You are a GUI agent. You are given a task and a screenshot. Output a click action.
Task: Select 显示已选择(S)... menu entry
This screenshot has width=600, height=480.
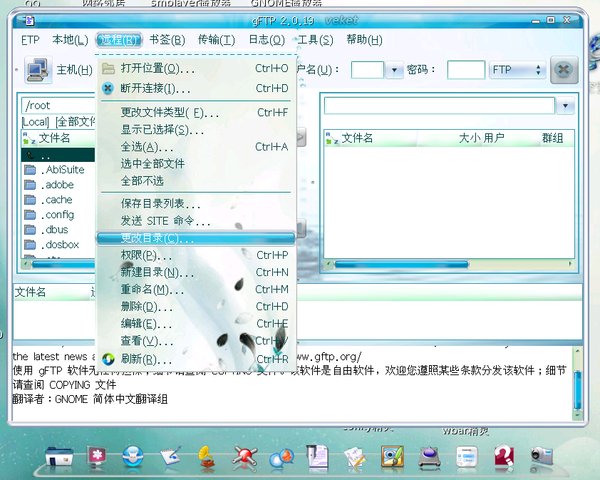(196, 130)
